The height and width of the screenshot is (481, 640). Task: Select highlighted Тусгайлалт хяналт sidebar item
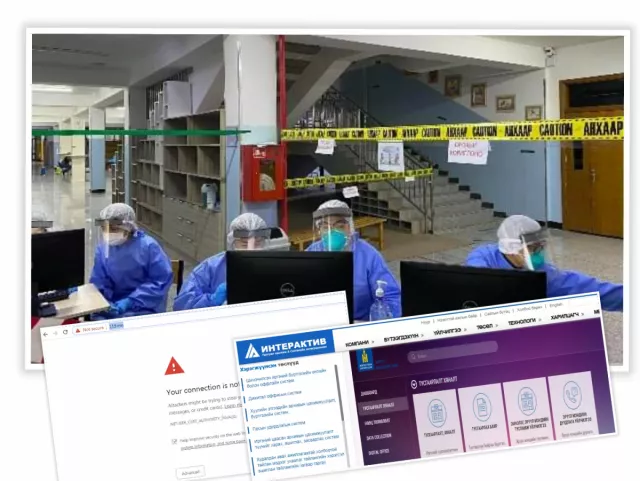(381, 405)
